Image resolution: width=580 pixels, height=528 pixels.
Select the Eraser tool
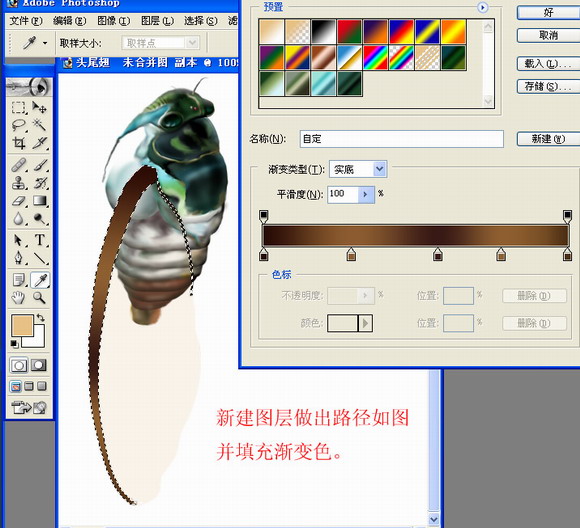[x=18, y=201]
